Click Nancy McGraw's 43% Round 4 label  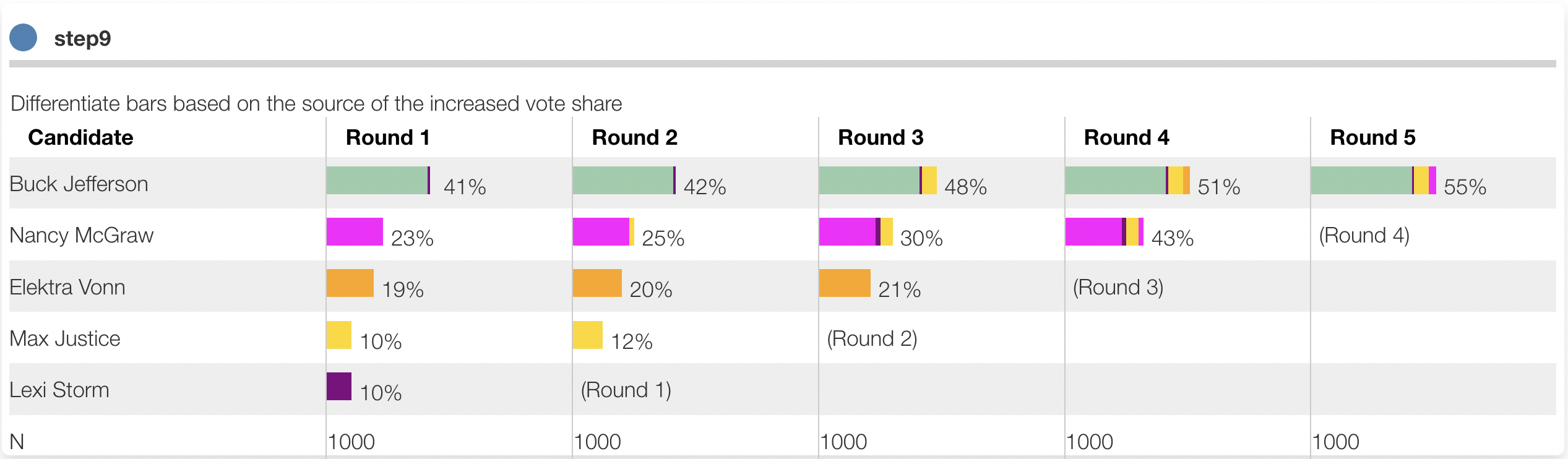[x=1172, y=238]
